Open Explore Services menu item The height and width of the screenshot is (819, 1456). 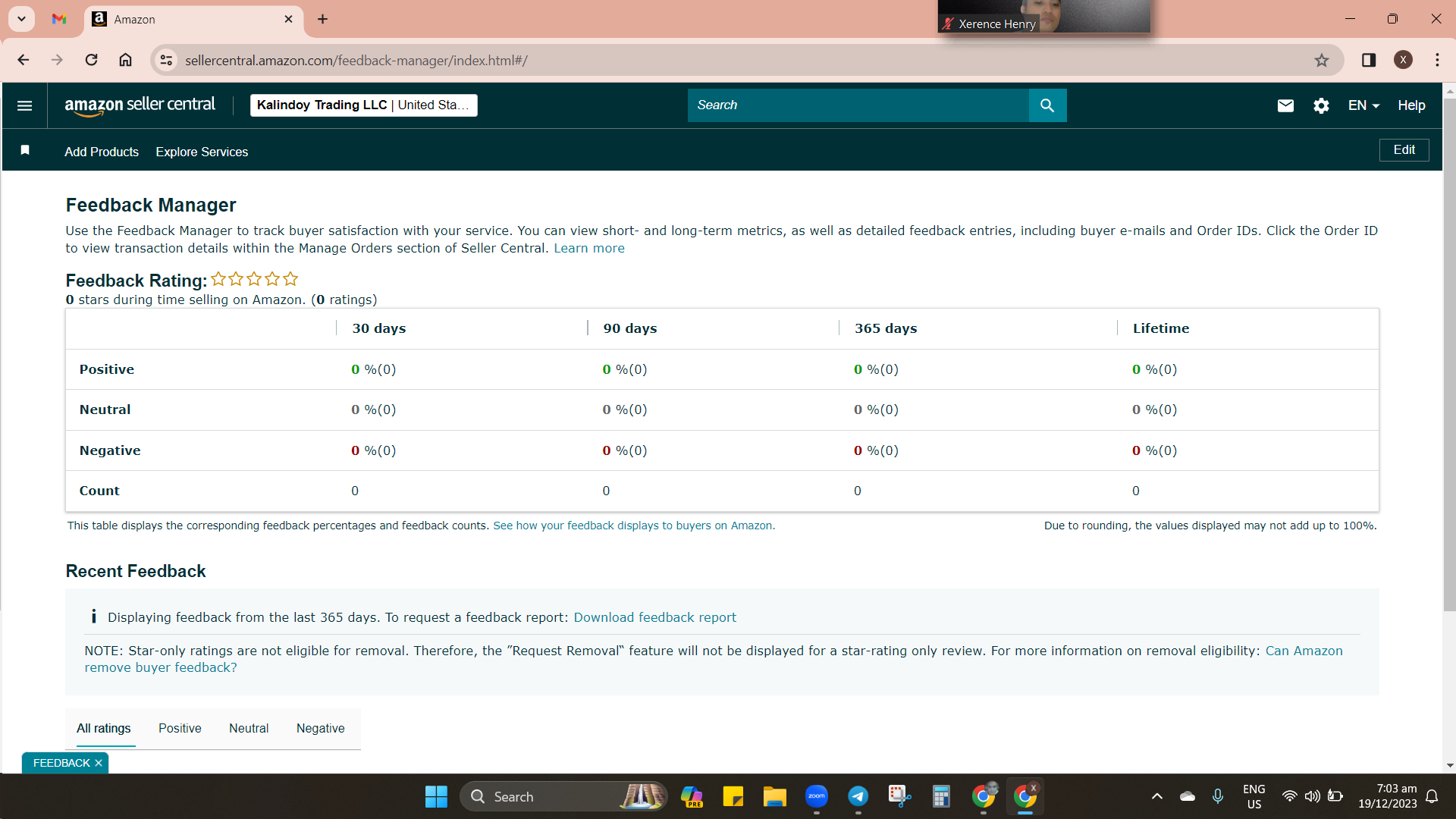coord(202,152)
